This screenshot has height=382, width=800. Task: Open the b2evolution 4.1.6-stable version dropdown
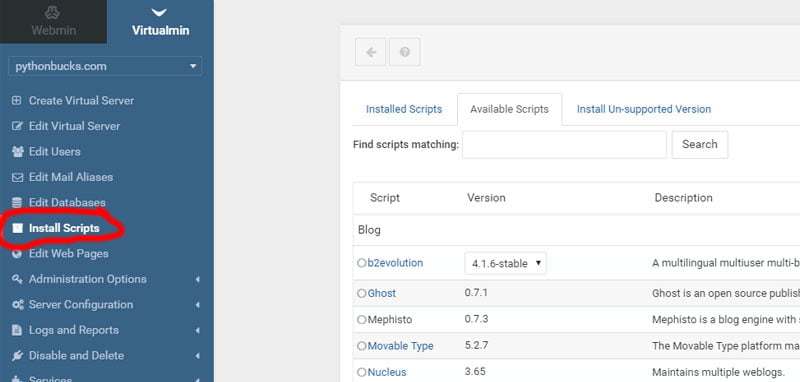point(505,264)
